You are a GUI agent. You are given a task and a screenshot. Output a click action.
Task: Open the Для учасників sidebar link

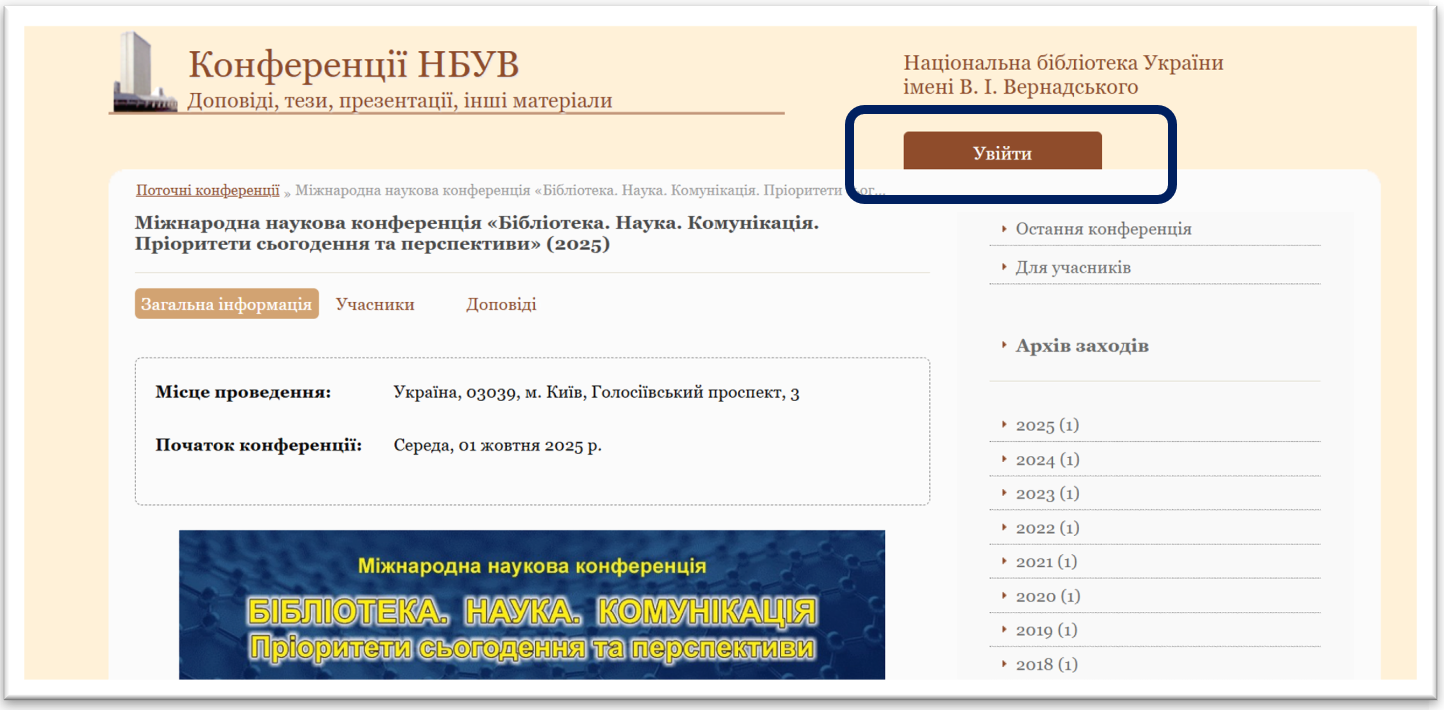pyautogui.click(x=1073, y=268)
